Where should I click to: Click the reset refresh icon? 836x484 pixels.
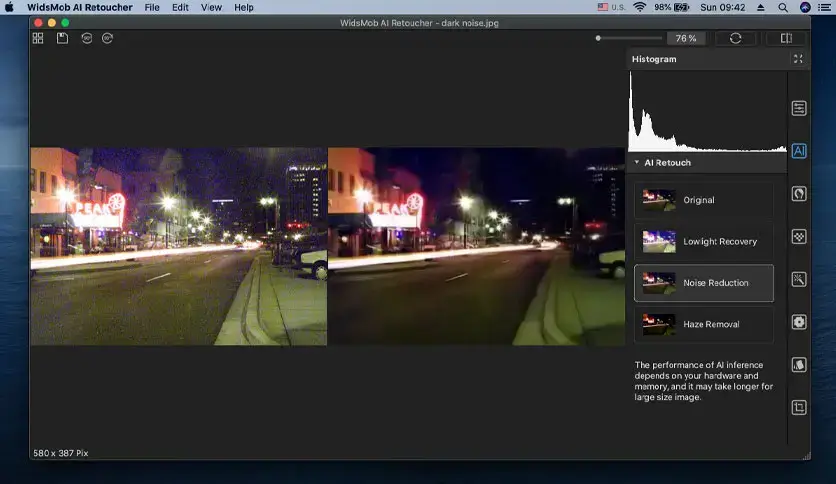point(735,38)
